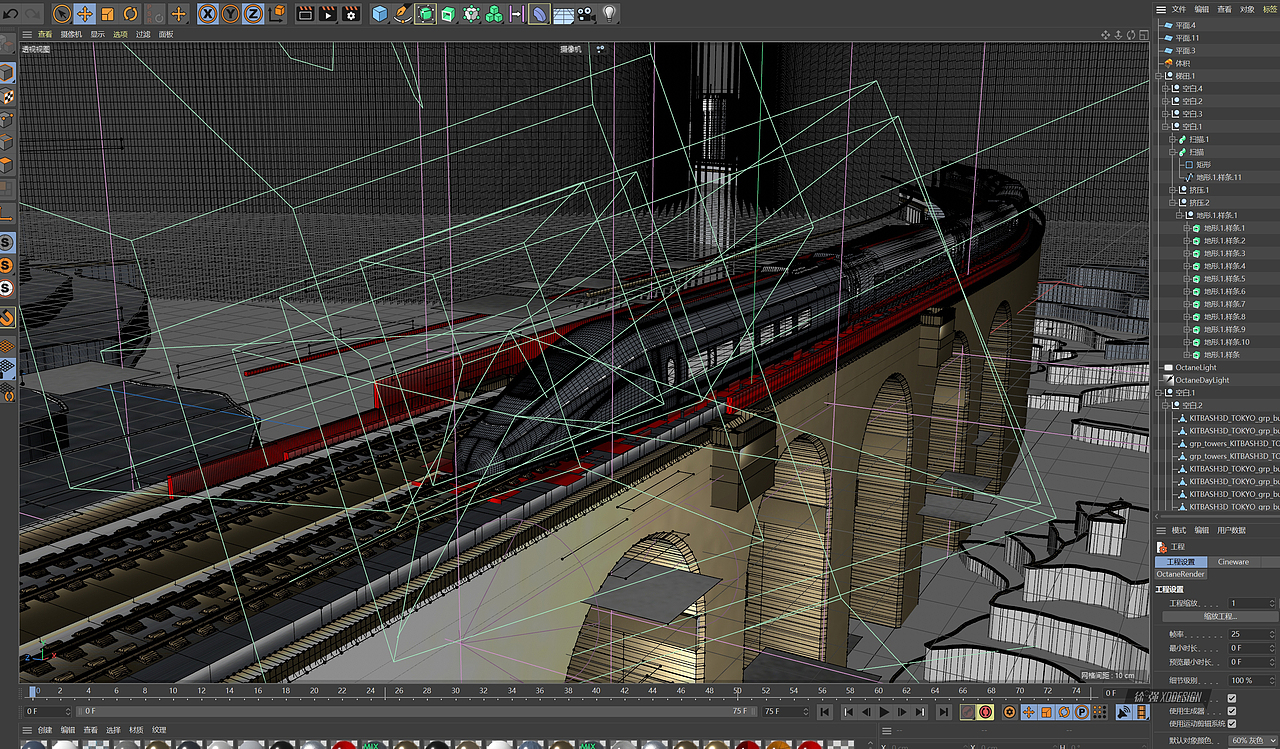
Task: Open Render Settings gear clapperboard icon
Action: (x=351, y=14)
